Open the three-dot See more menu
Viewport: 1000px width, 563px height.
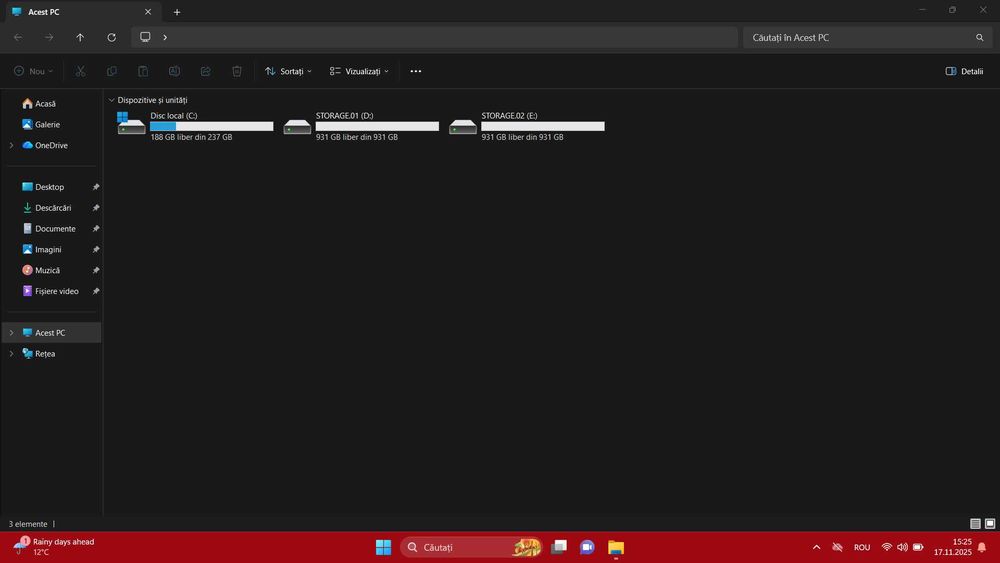pyautogui.click(x=416, y=71)
